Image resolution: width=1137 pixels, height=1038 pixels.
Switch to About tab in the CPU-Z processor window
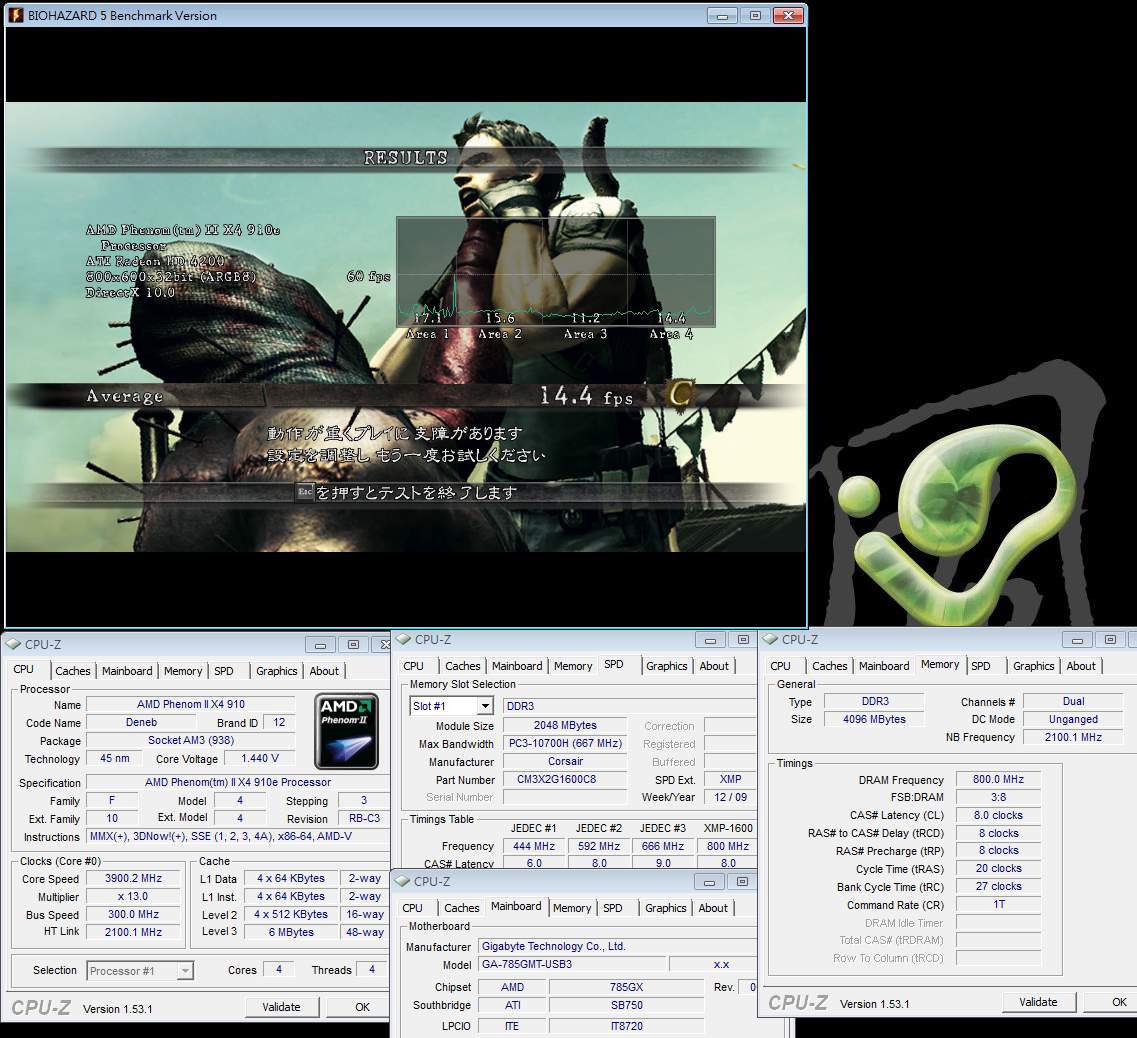[x=324, y=671]
